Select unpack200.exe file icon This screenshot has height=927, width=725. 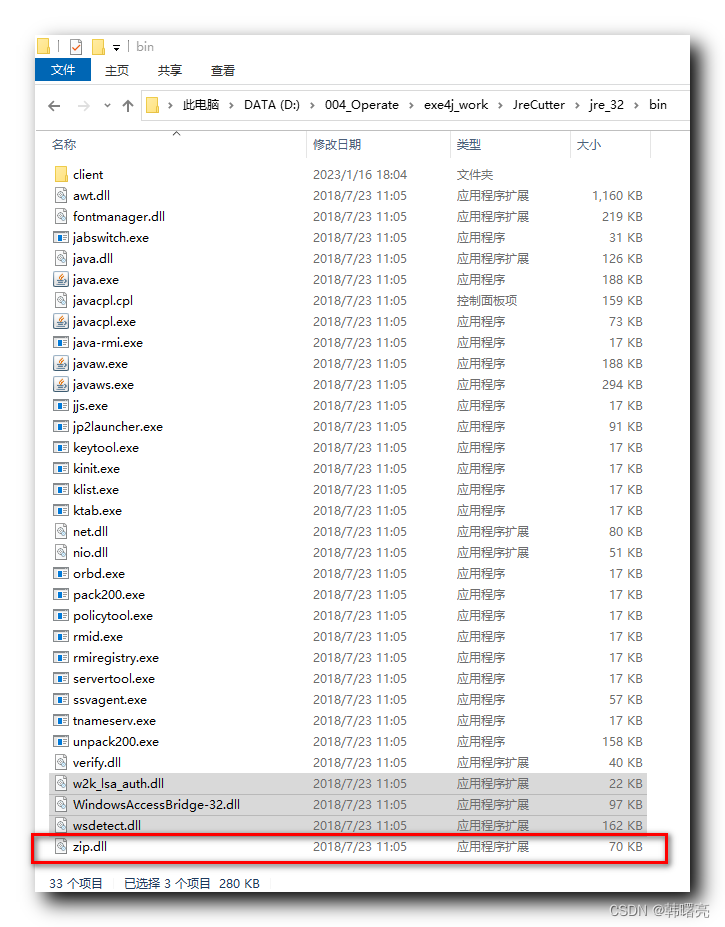[x=61, y=741]
